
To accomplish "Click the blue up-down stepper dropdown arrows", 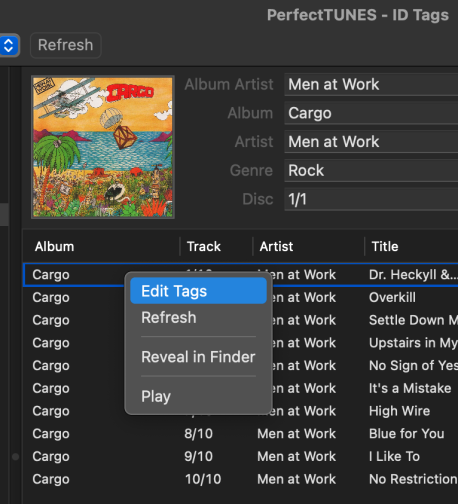I will [9, 45].
